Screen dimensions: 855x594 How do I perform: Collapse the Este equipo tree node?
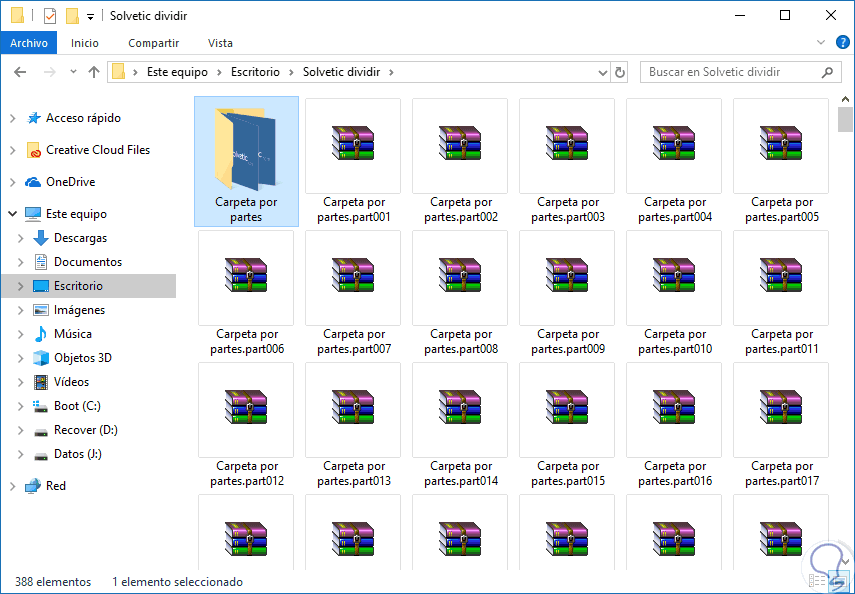point(13,214)
